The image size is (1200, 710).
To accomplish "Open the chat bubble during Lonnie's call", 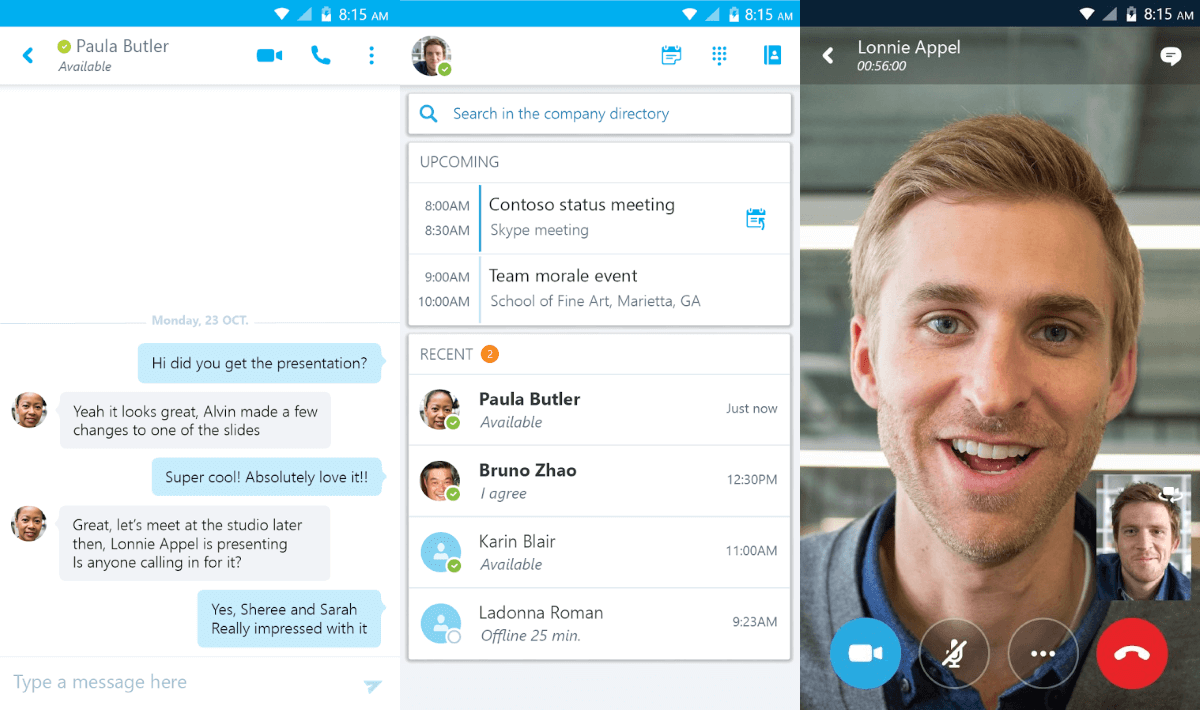I will [x=1170, y=56].
